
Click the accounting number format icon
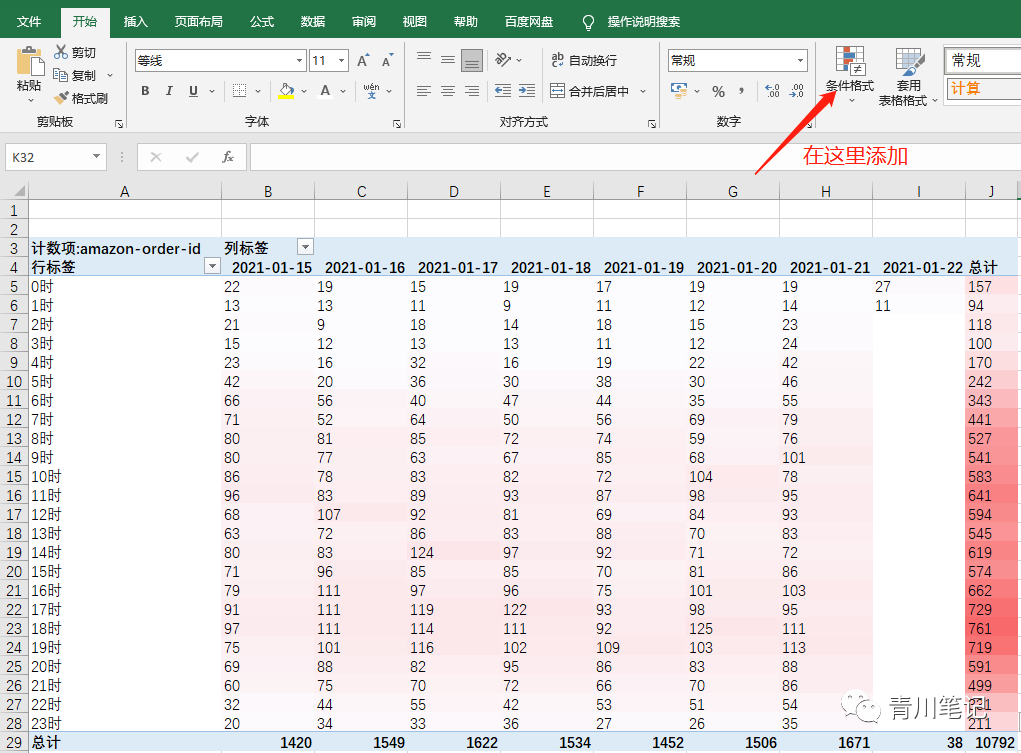click(679, 91)
